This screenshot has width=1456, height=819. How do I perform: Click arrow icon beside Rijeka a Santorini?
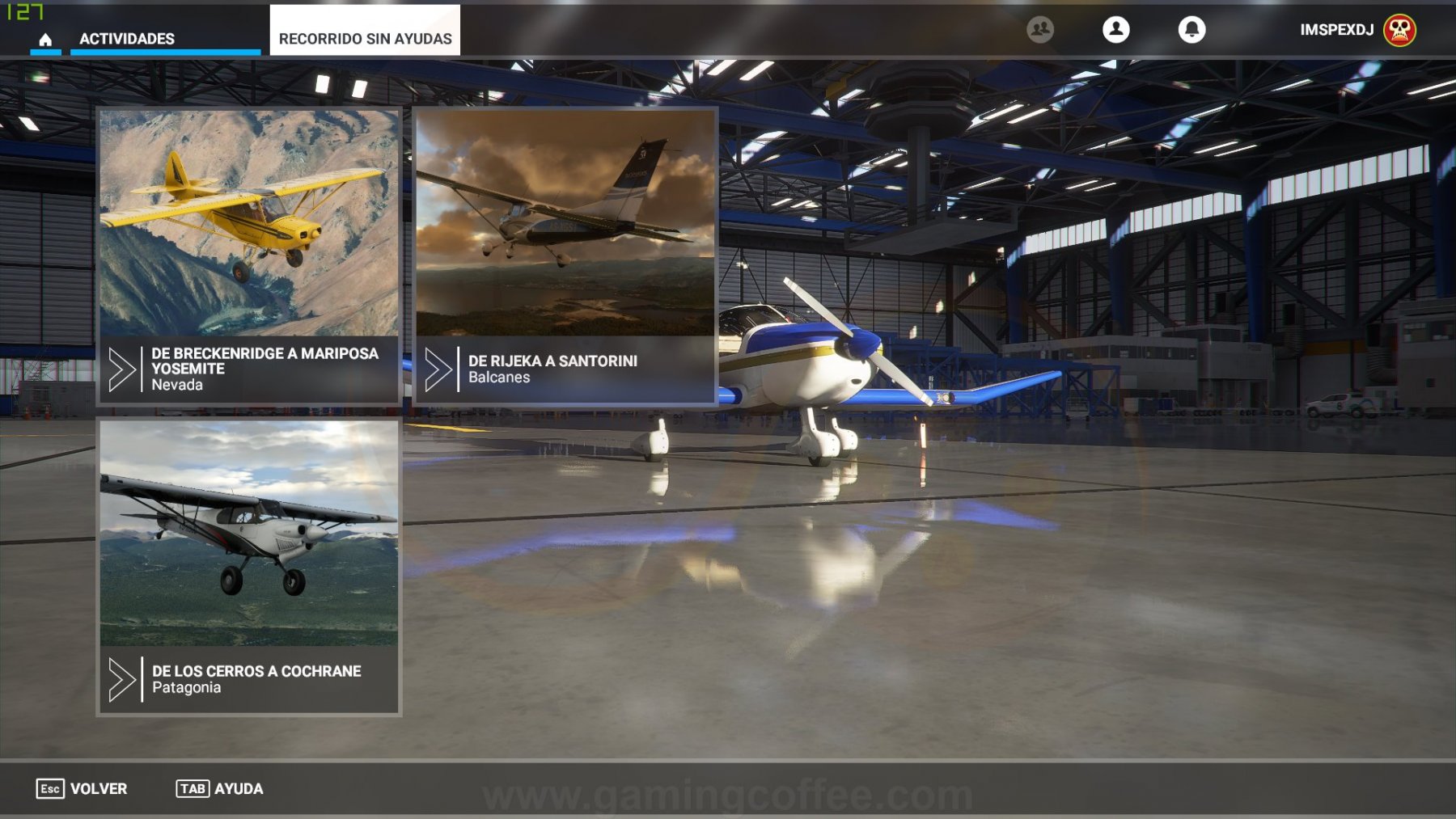point(438,369)
